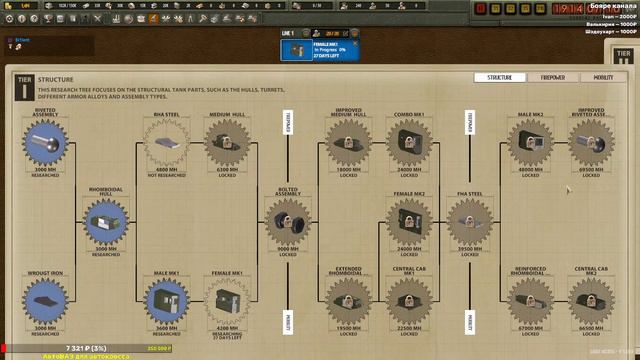Click the Female MK1 queue thumbnail
The height and width of the screenshot is (360, 640).
(297, 50)
